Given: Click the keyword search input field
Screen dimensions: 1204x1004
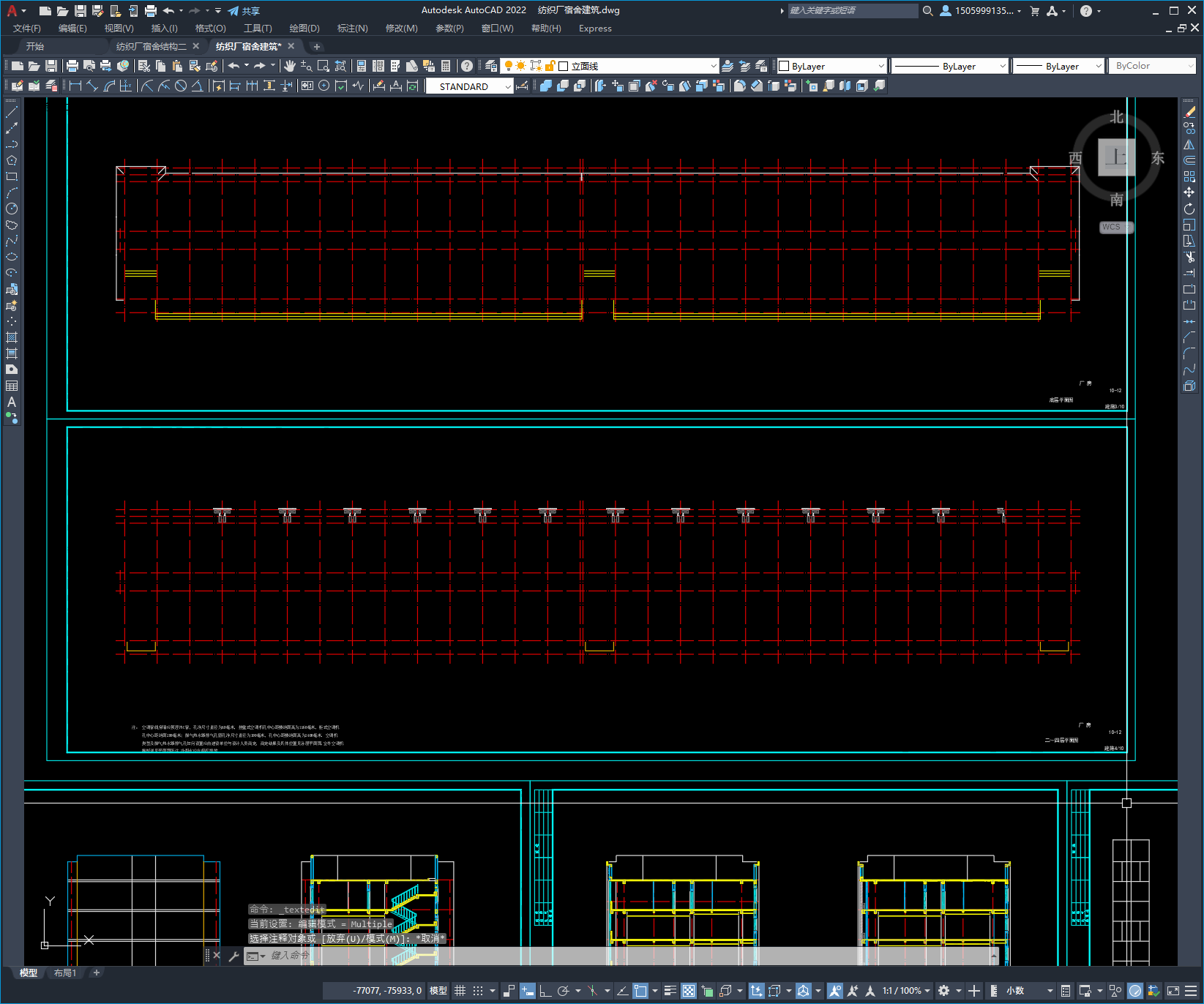Looking at the screenshot, I should tap(853, 11).
